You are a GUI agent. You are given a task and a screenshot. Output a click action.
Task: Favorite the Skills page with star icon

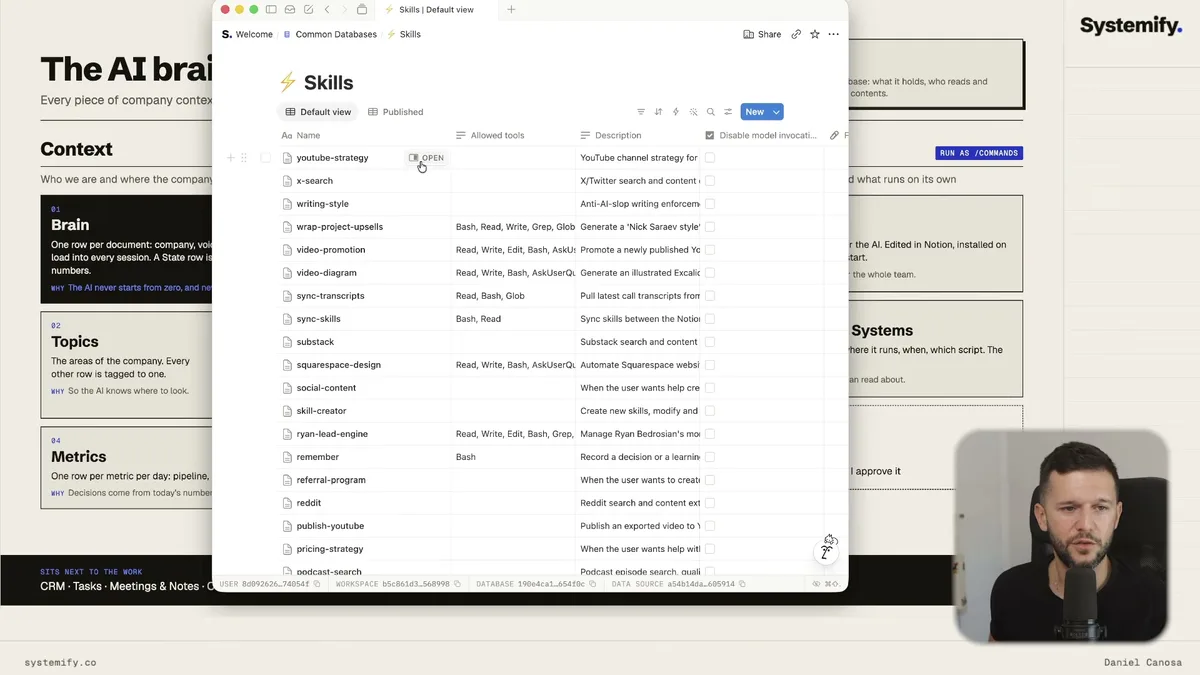pos(815,34)
